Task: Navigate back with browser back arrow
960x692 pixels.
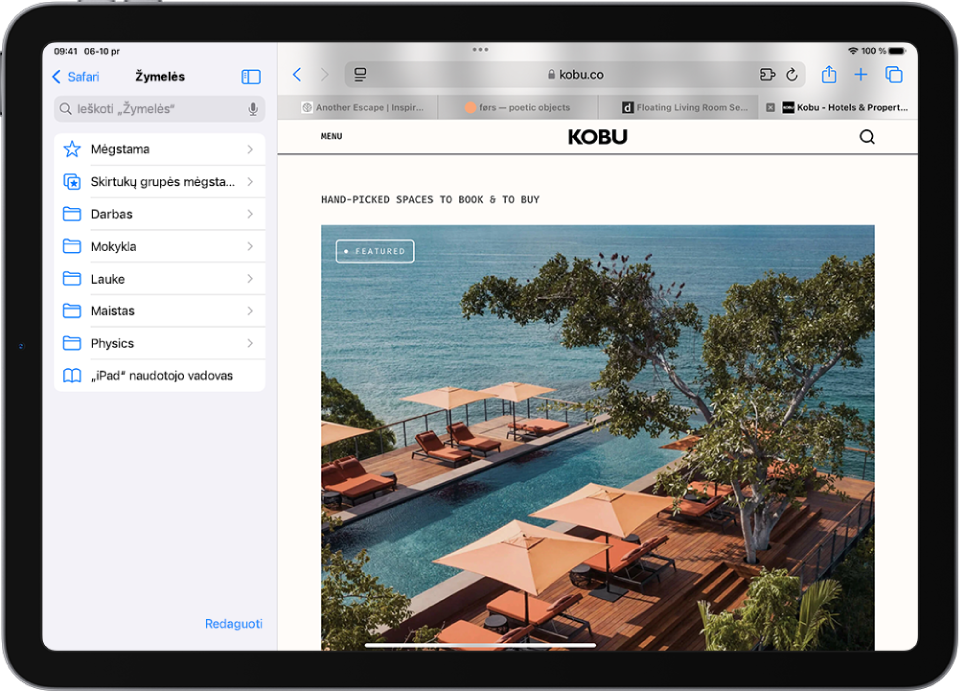Action: click(297, 75)
